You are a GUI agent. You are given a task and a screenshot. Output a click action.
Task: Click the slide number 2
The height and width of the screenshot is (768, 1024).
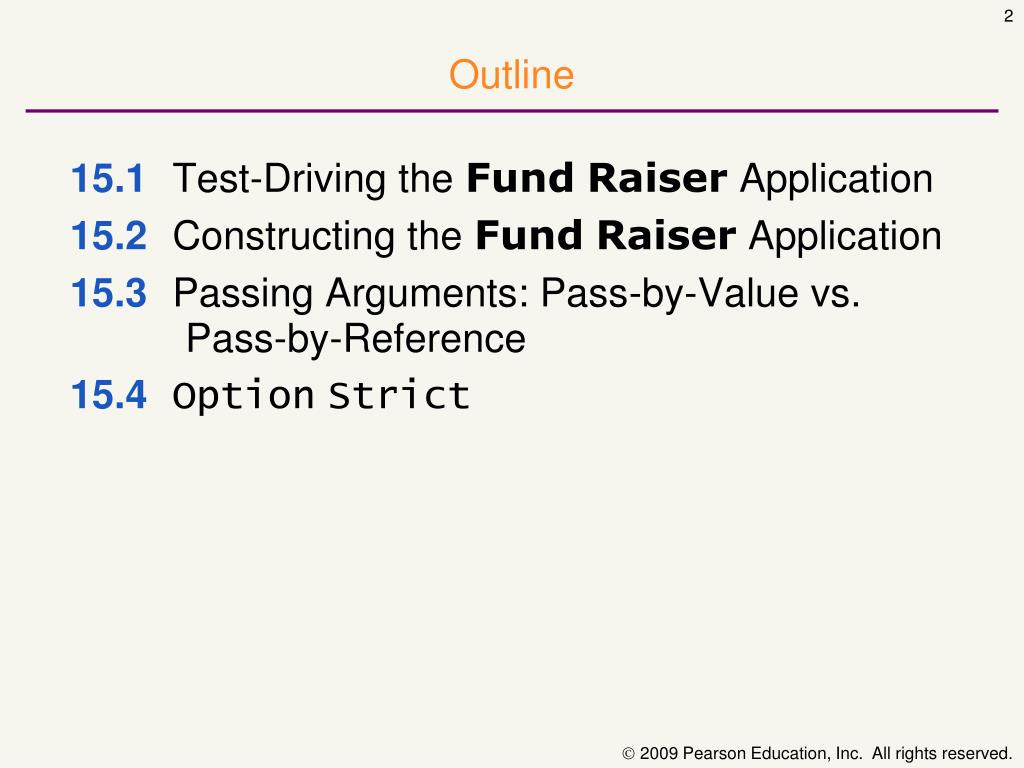click(1008, 16)
